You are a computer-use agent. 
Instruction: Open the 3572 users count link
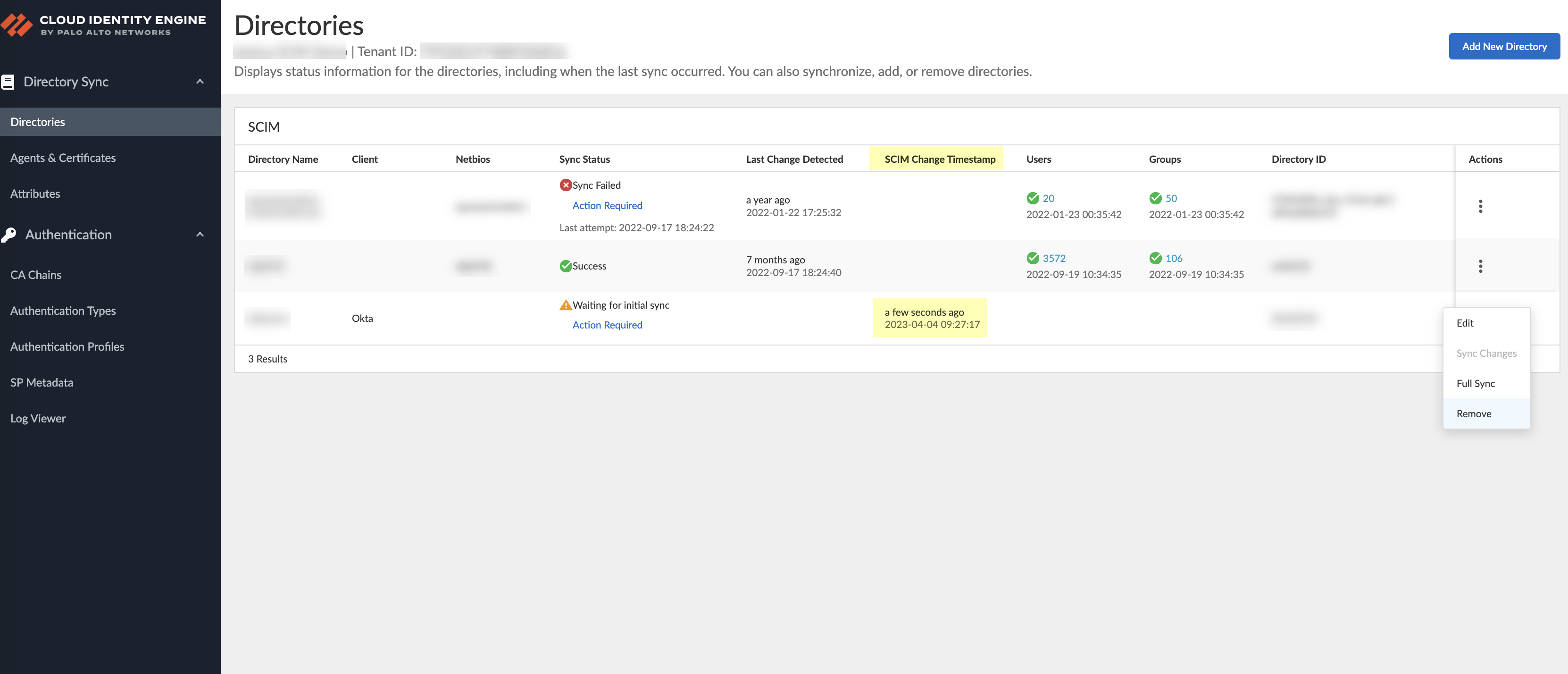click(x=1054, y=258)
